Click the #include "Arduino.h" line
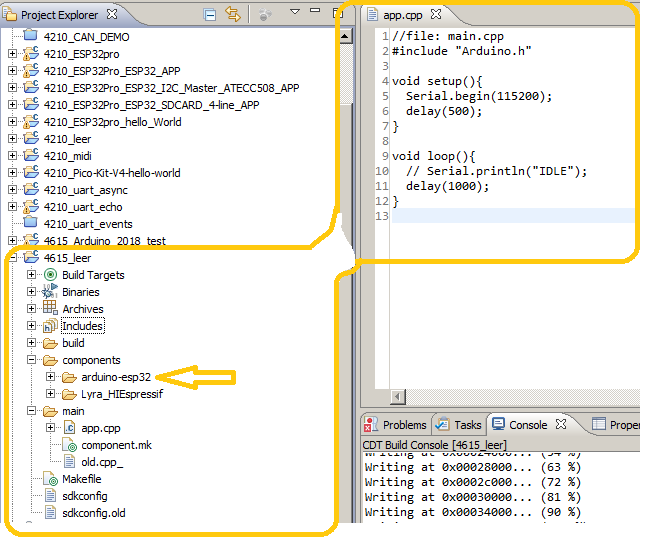651x552 pixels. click(x=461, y=51)
